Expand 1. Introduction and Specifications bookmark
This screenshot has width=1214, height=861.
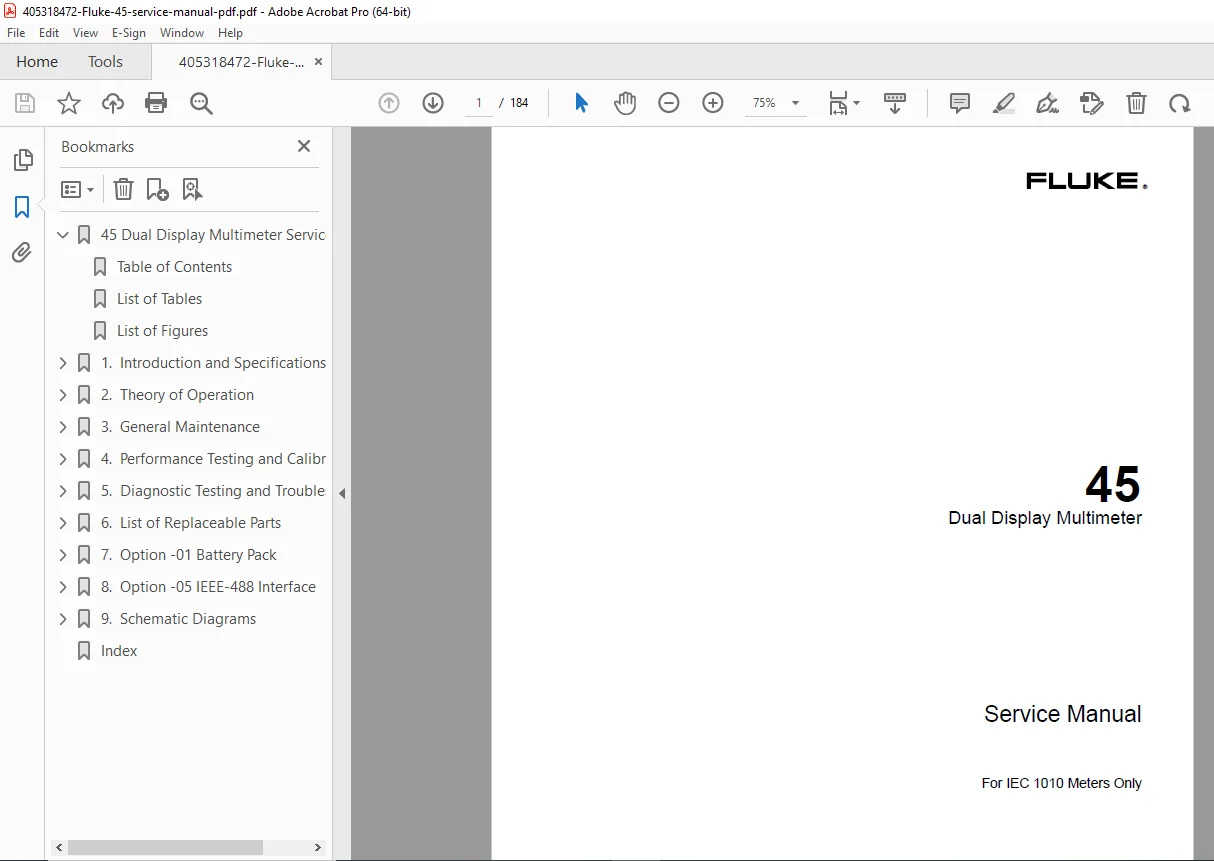click(63, 363)
